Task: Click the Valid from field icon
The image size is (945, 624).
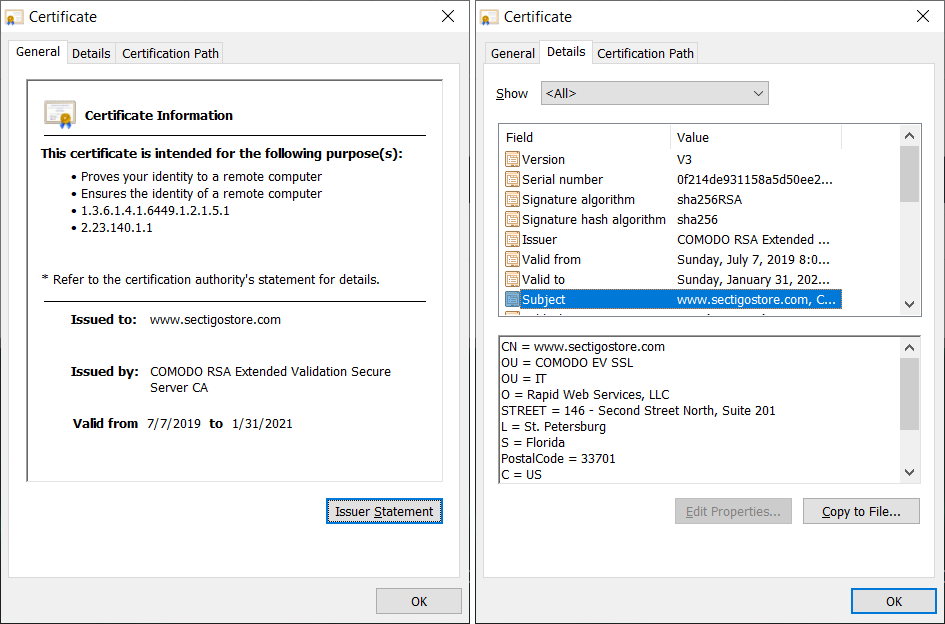Action: click(512, 259)
